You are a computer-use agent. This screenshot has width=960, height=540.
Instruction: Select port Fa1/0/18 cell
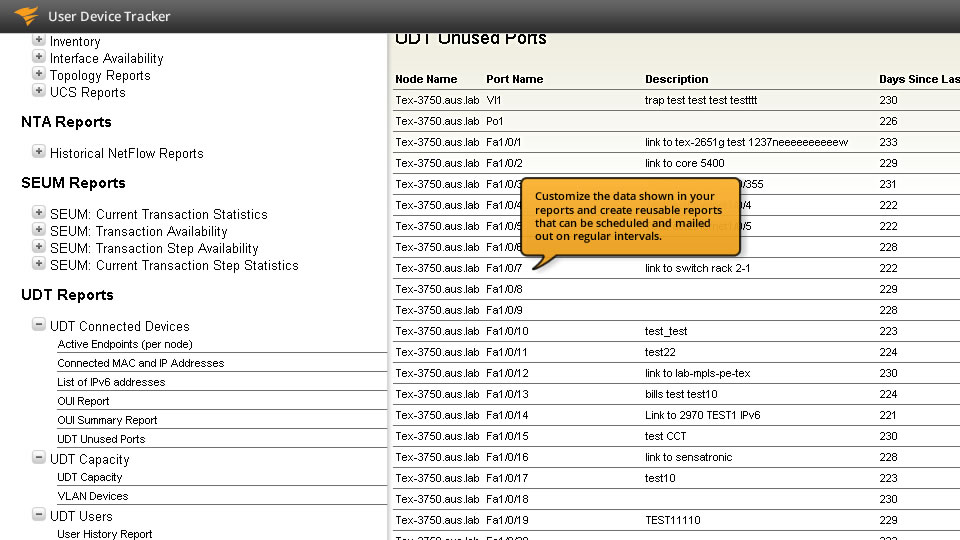pyautogui.click(x=507, y=499)
